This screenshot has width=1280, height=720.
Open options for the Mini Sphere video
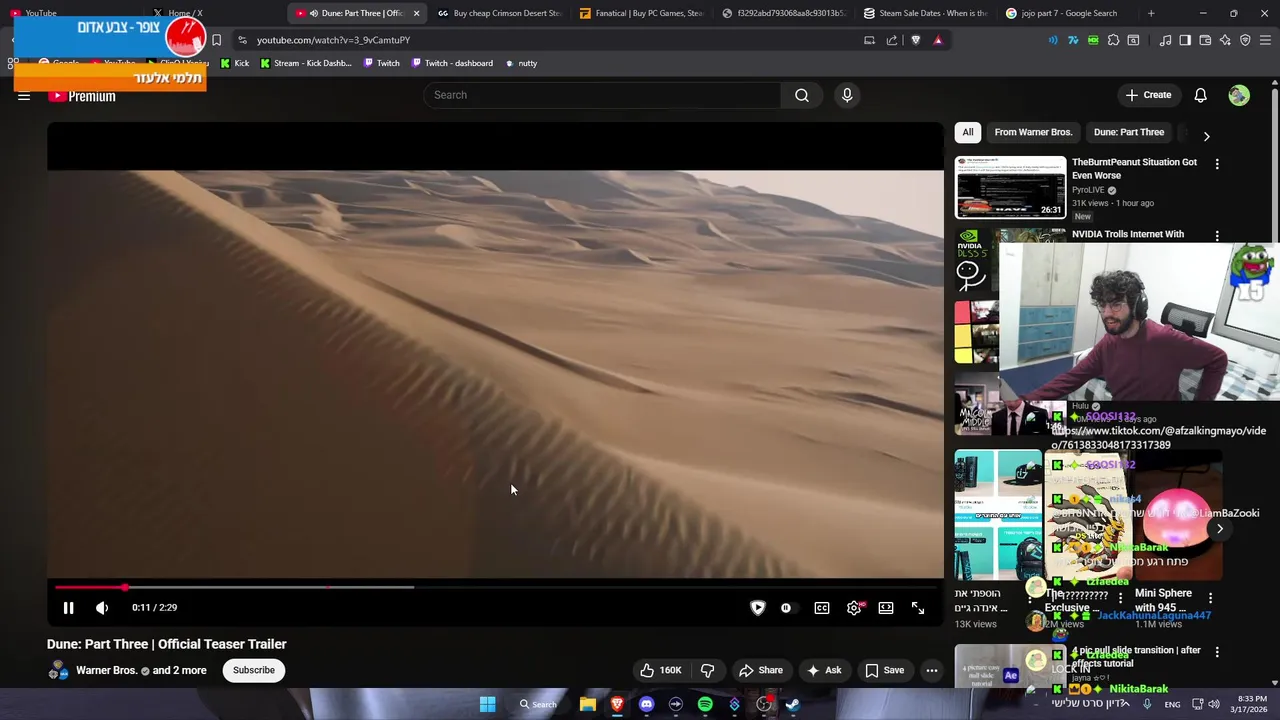tap(1210, 598)
